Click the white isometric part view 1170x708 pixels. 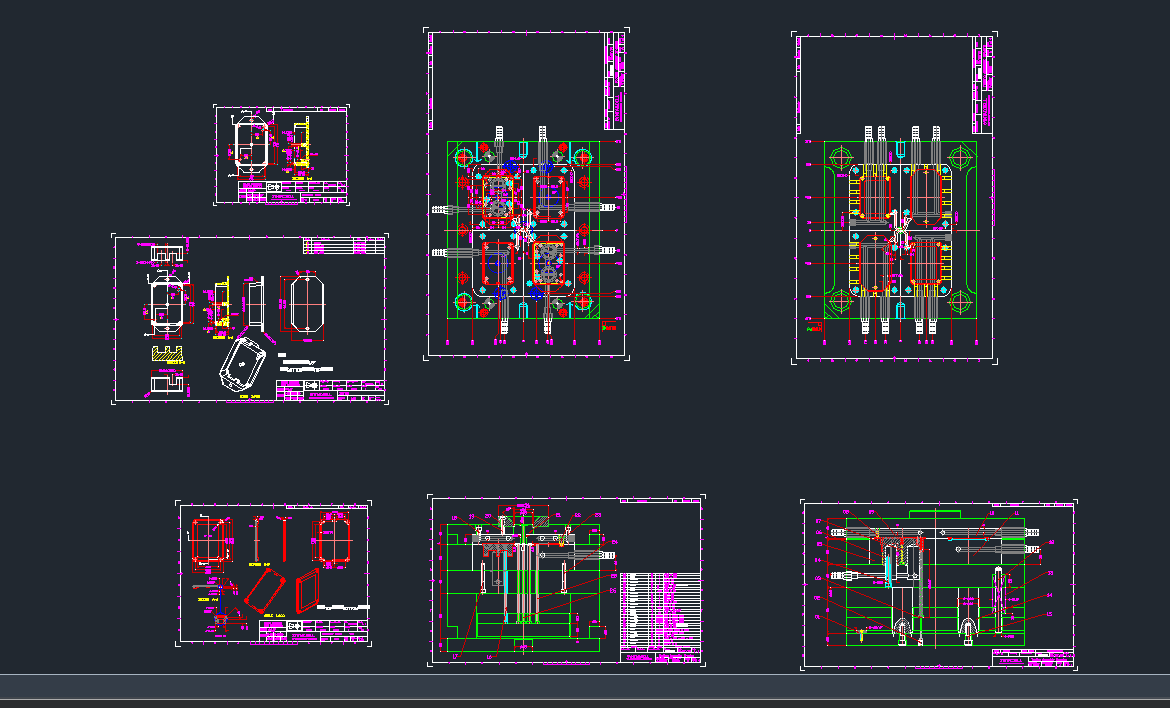click(243, 363)
